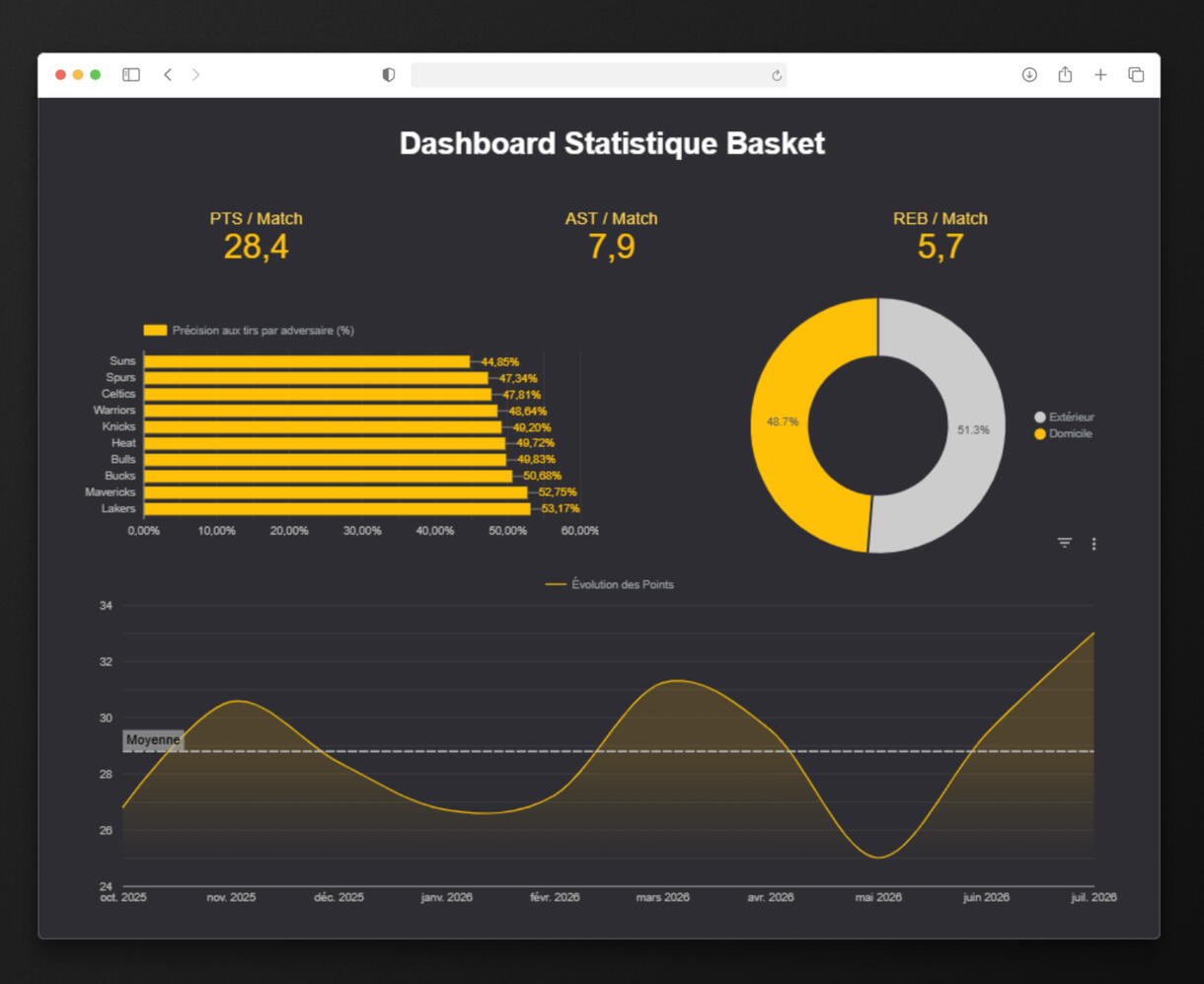Click the browser address bar
The image size is (1204, 984).
pyautogui.click(x=598, y=75)
